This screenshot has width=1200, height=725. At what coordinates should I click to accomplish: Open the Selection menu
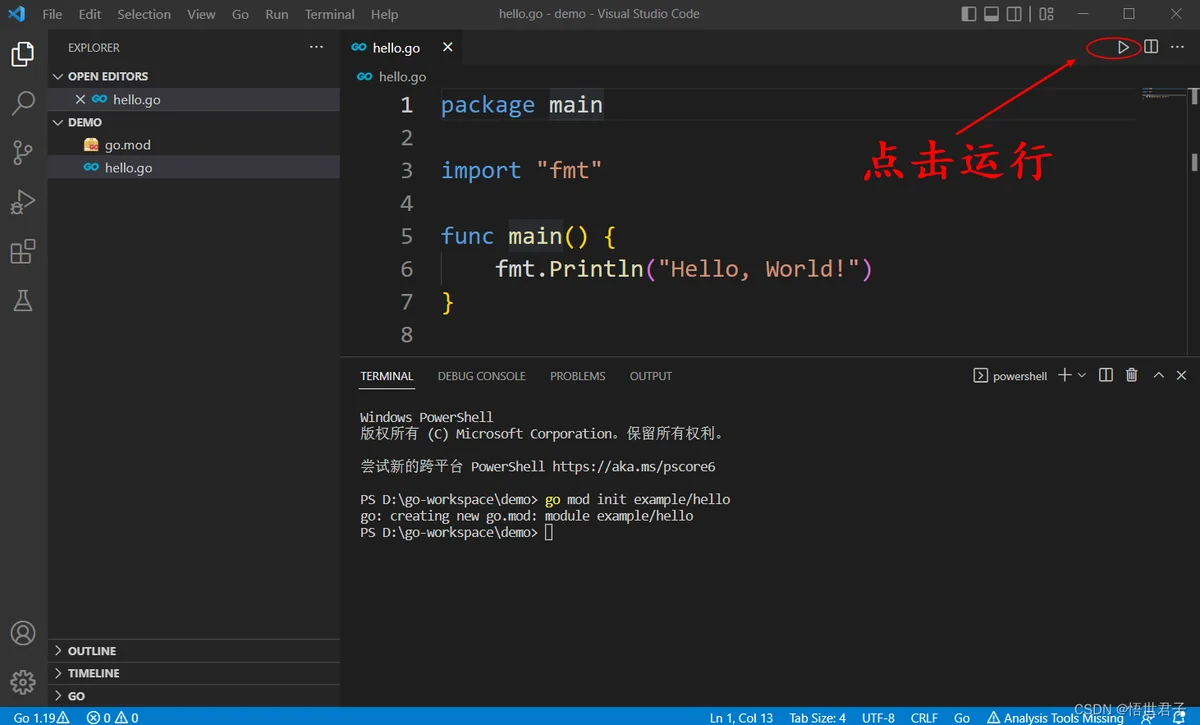pyautogui.click(x=144, y=14)
